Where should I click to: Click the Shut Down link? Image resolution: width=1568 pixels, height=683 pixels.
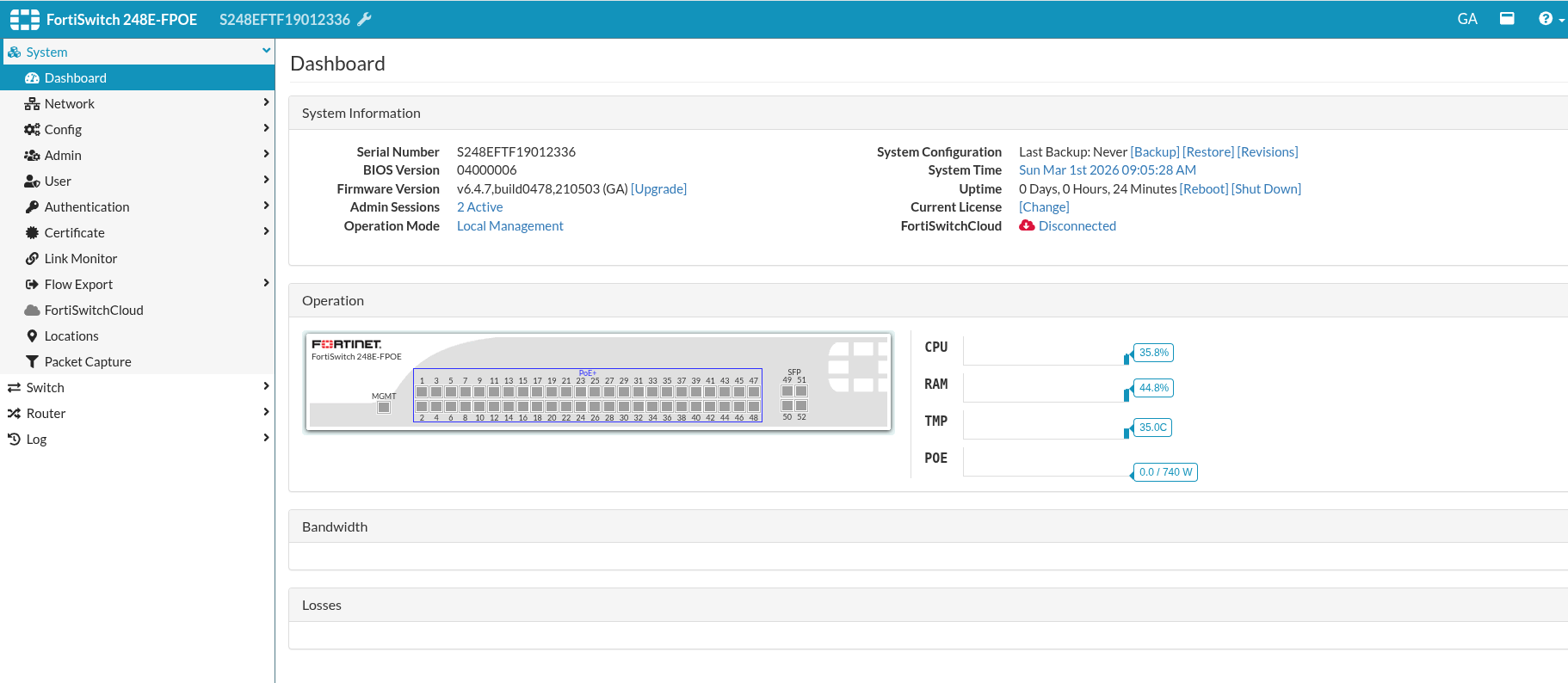point(1266,189)
